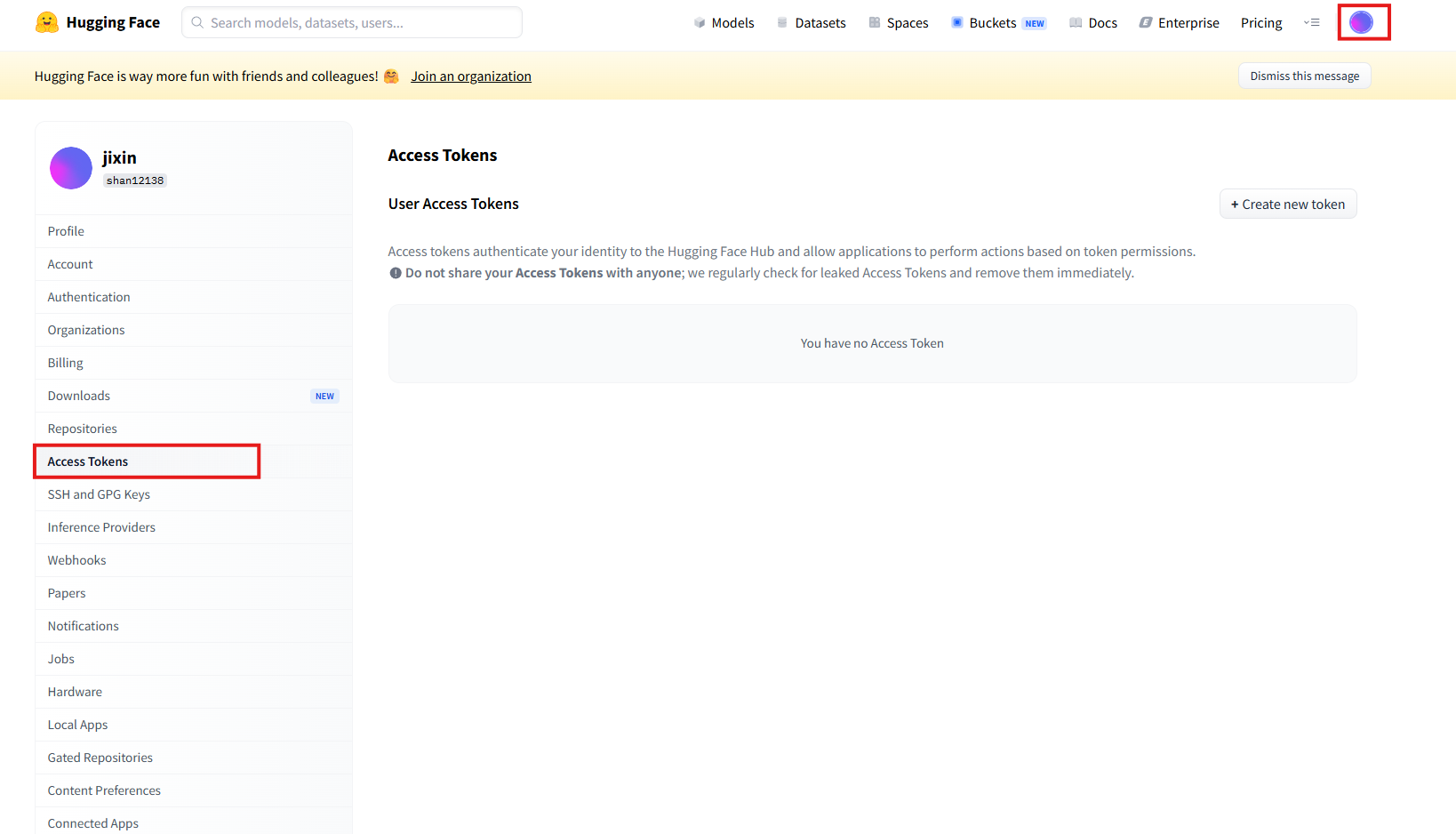1456x834 pixels.
Task: Click the Enterprise icon in navbar
Action: pyautogui.click(x=1146, y=23)
